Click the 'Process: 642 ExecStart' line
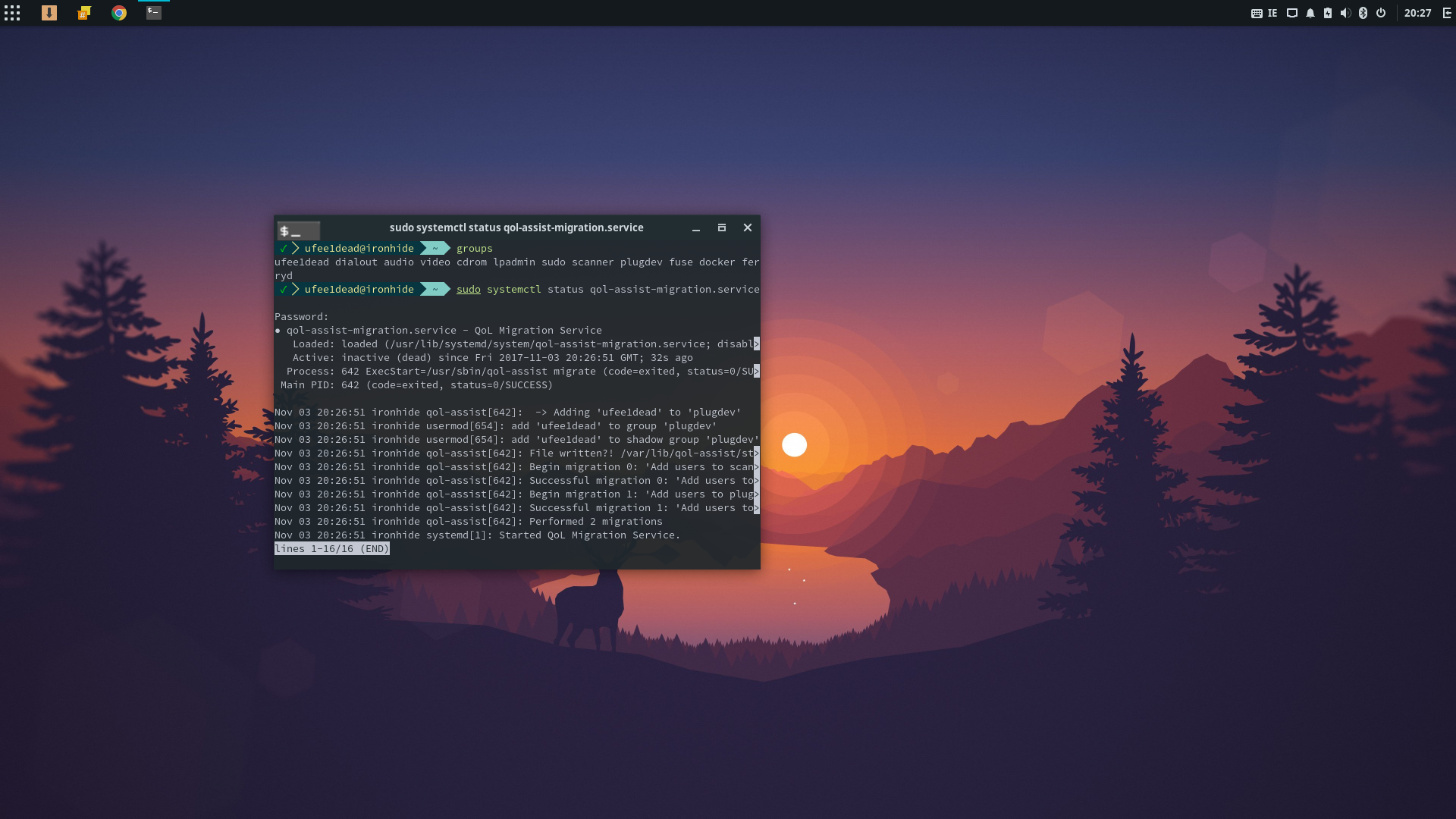 (522, 372)
